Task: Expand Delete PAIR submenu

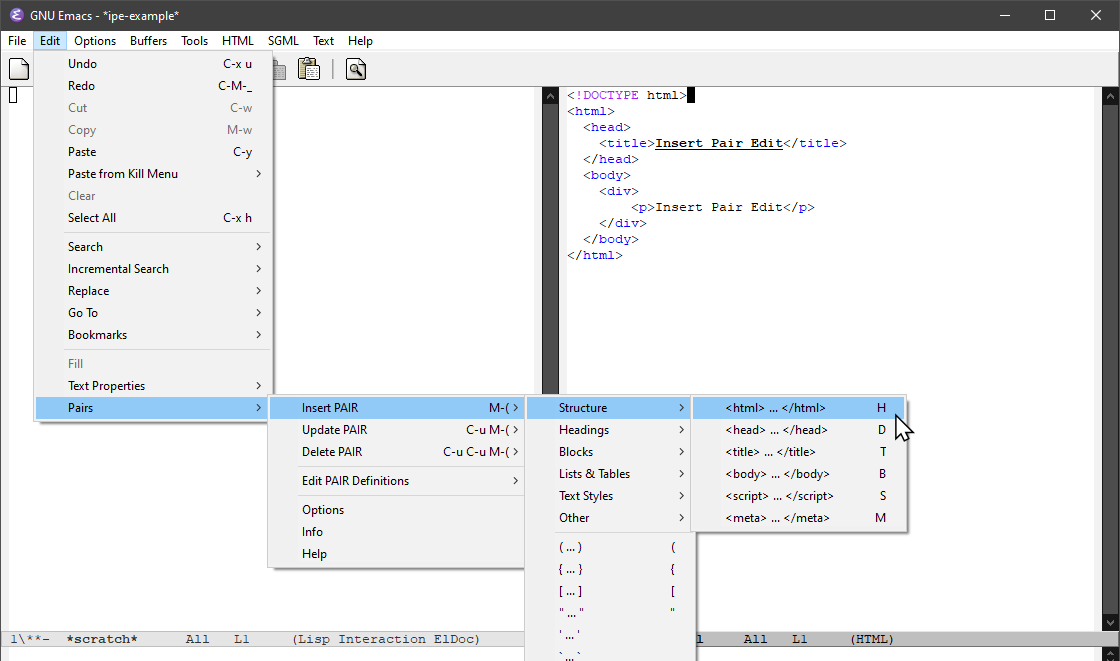Action: tap(396, 452)
